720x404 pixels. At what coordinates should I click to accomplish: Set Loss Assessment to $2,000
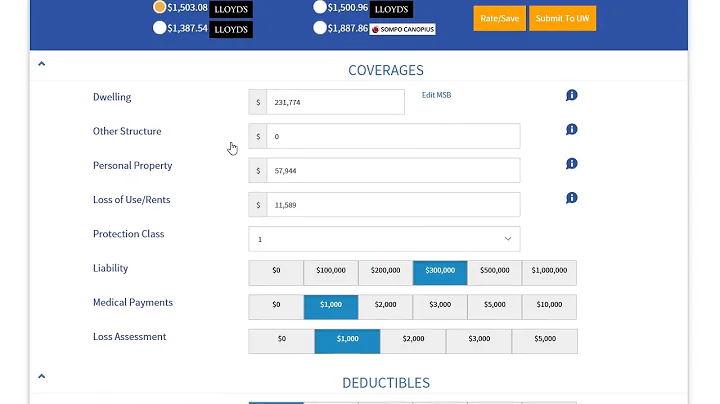413,341
